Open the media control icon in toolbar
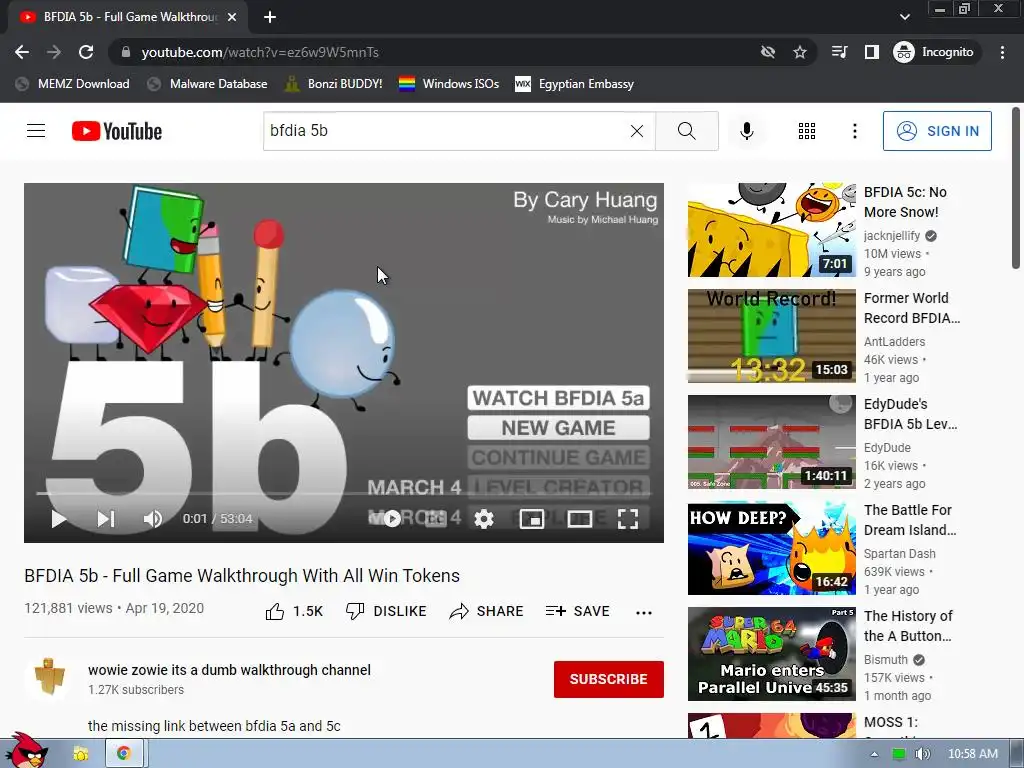 [x=839, y=52]
